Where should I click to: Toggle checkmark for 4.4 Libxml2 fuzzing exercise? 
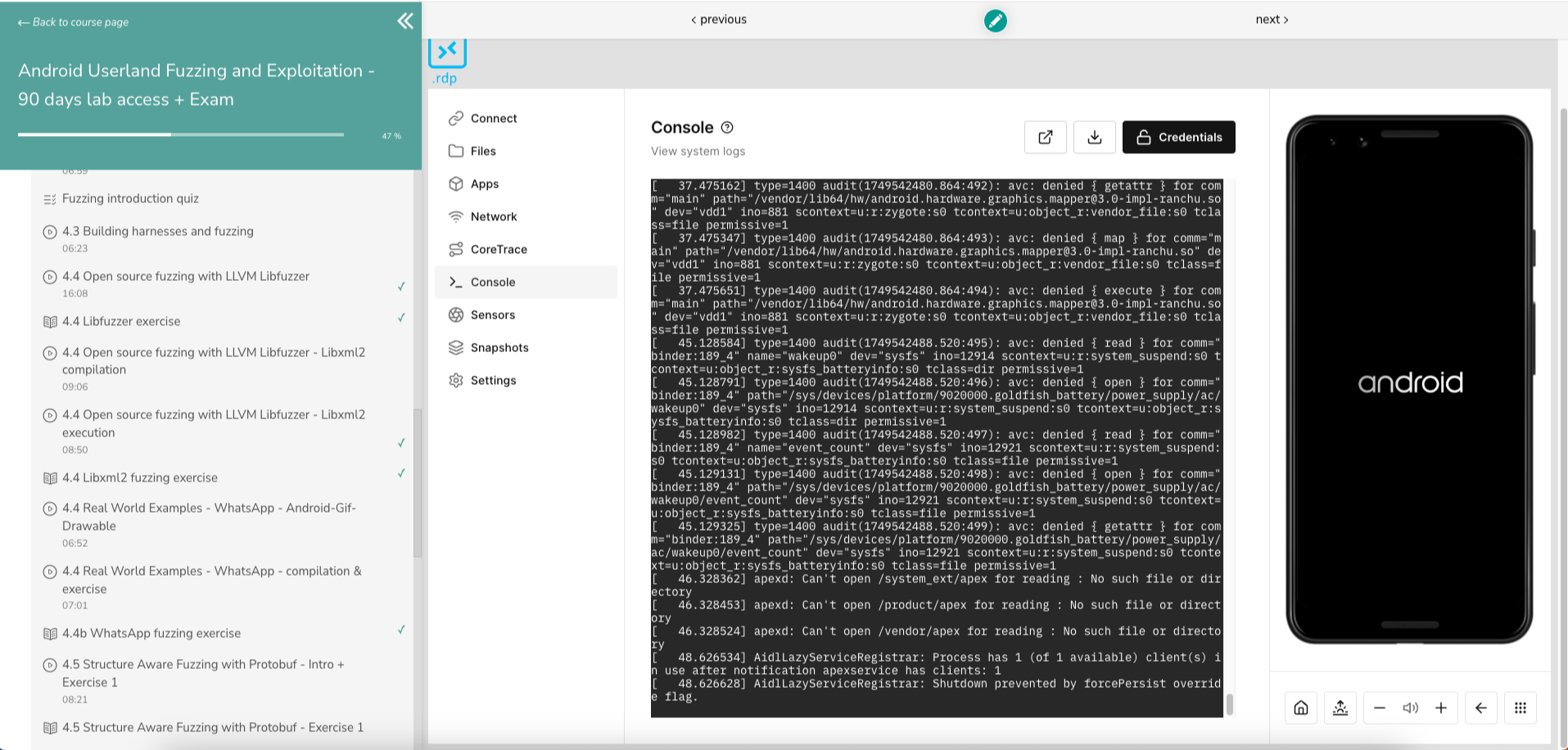[x=401, y=473]
